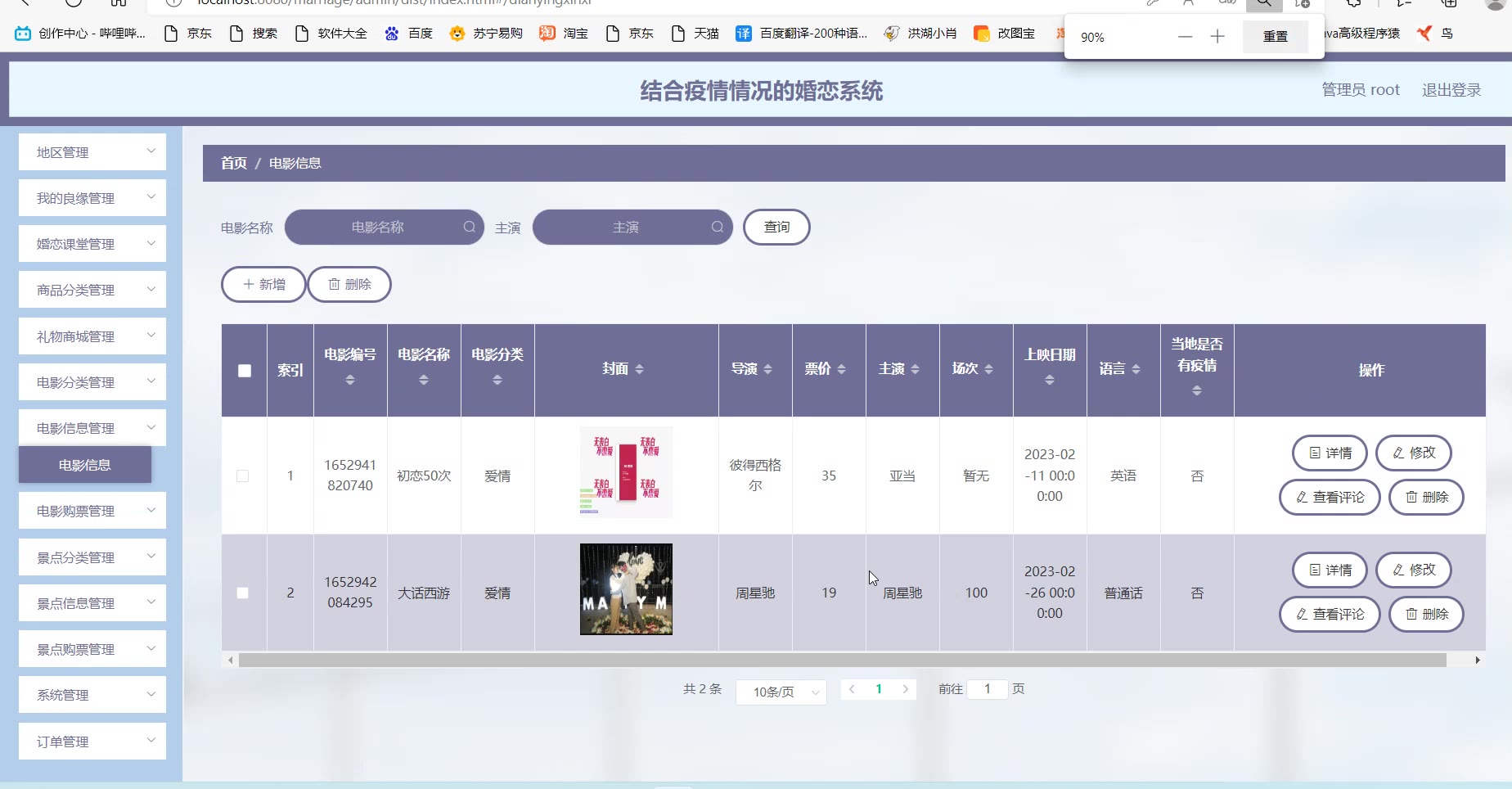Expand 电影购票管理 menu

92,511
